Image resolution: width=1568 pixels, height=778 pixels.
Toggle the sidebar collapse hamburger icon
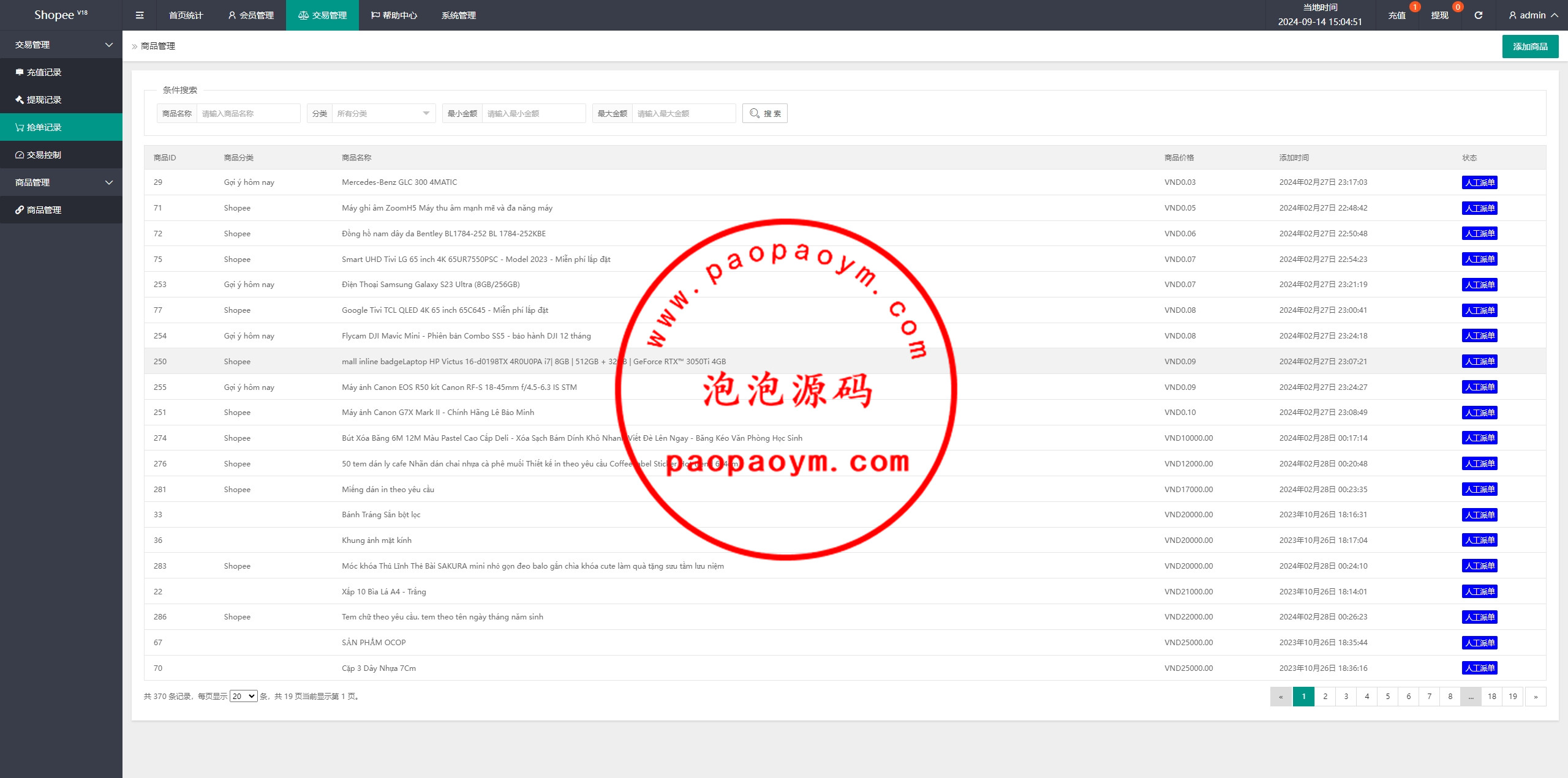point(140,15)
